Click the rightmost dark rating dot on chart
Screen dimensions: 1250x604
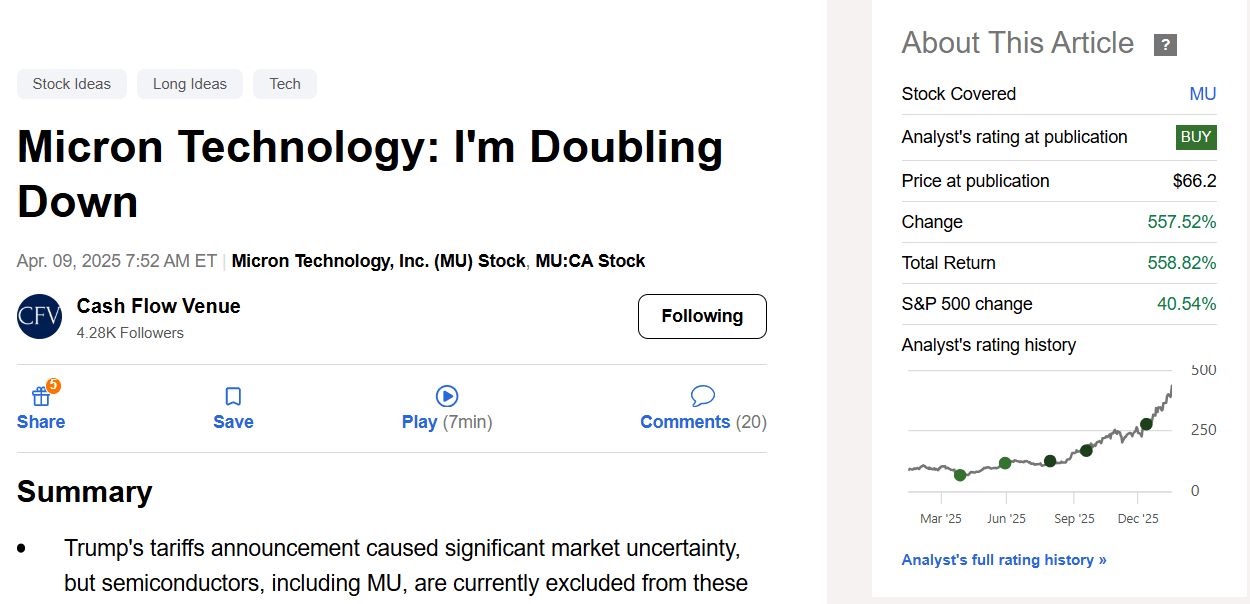click(x=1146, y=424)
